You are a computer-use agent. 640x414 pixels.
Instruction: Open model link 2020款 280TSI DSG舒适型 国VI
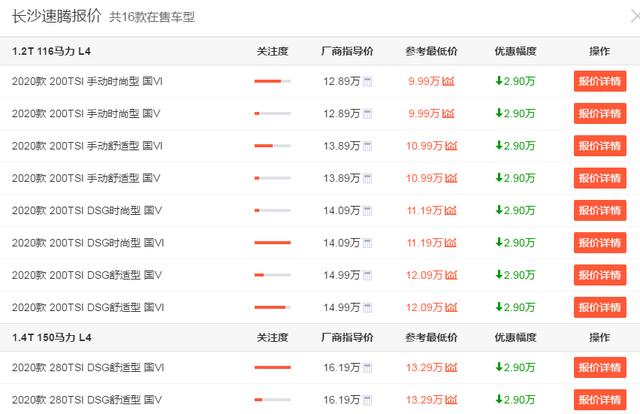88,367
